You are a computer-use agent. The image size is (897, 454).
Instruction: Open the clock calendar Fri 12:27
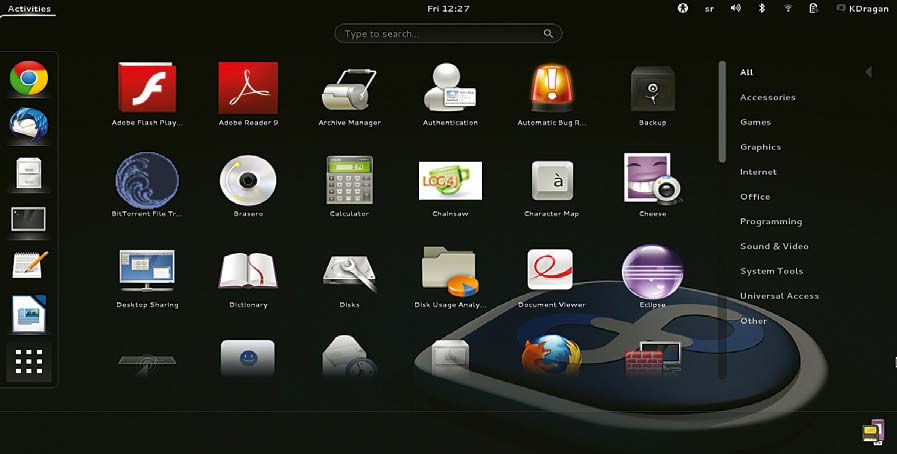[448, 9]
